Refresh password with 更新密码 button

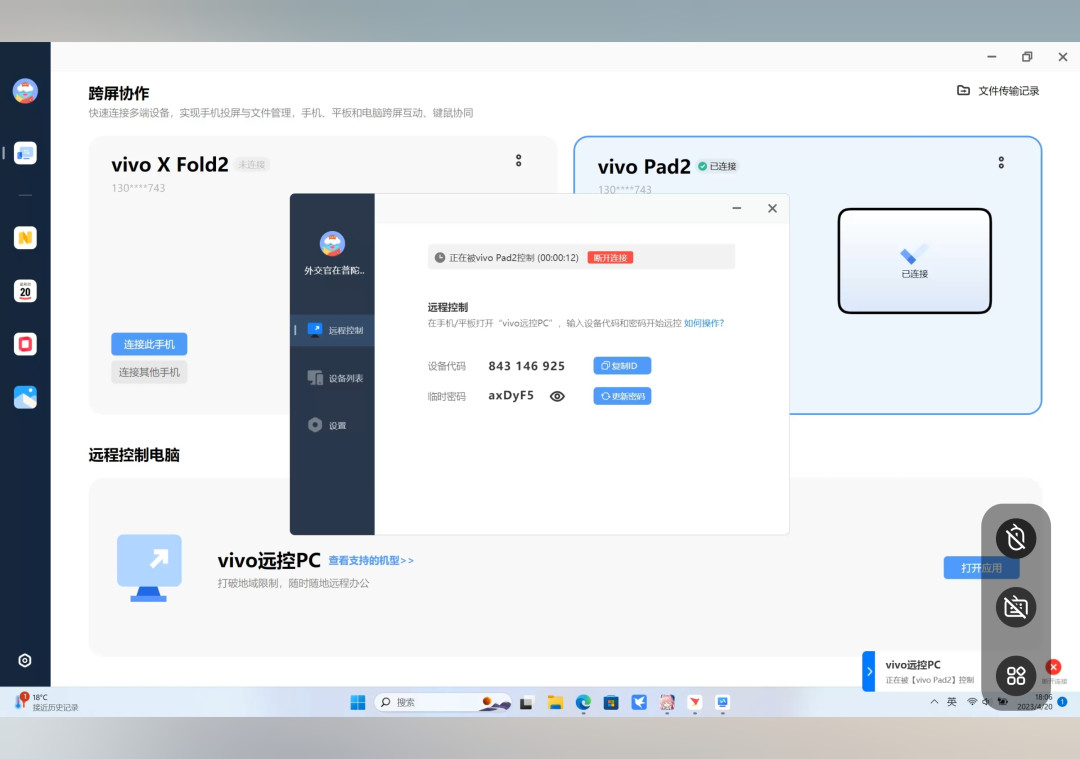pos(622,396)
